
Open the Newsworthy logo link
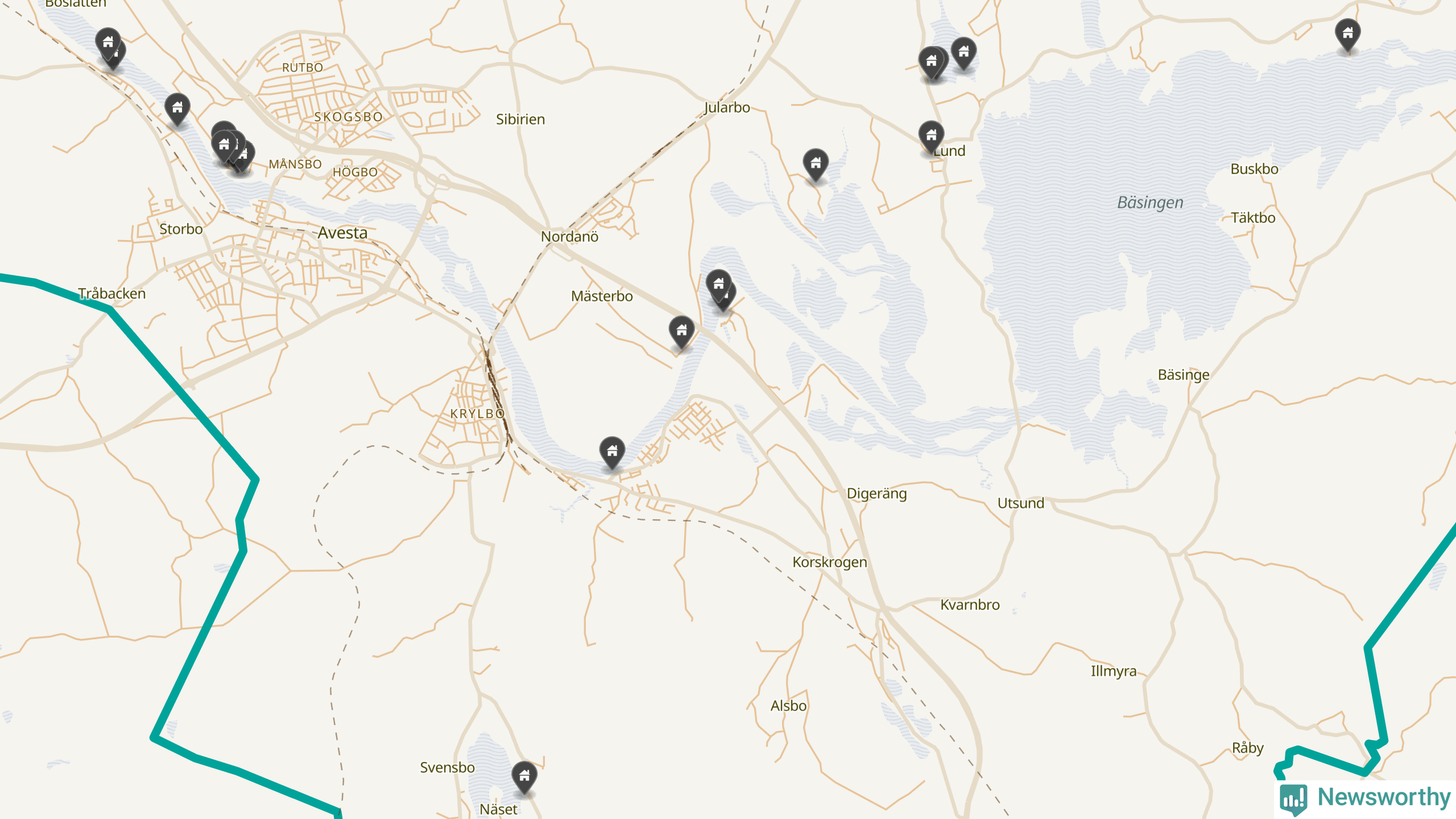click(x=1365, y=798)
